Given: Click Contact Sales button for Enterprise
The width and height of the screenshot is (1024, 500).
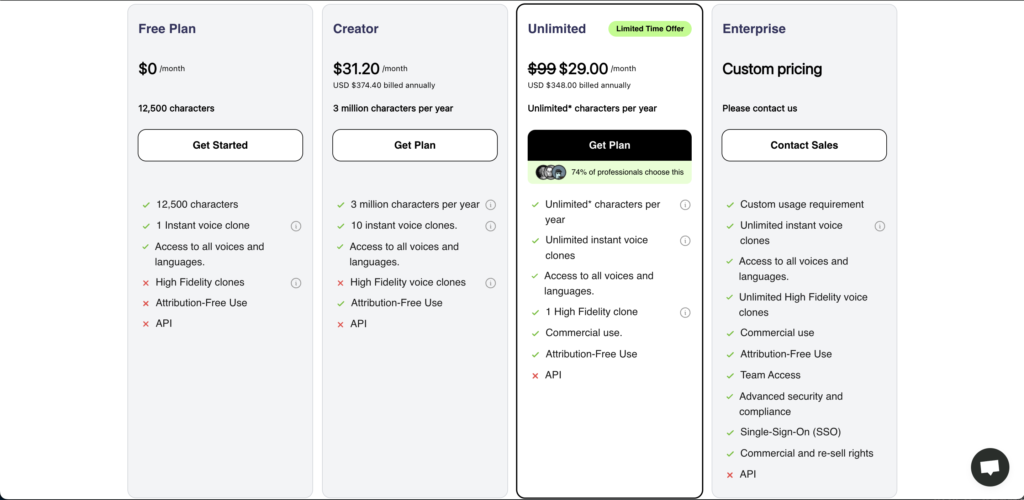Looking at the screenshot, I should pos(804,145).
